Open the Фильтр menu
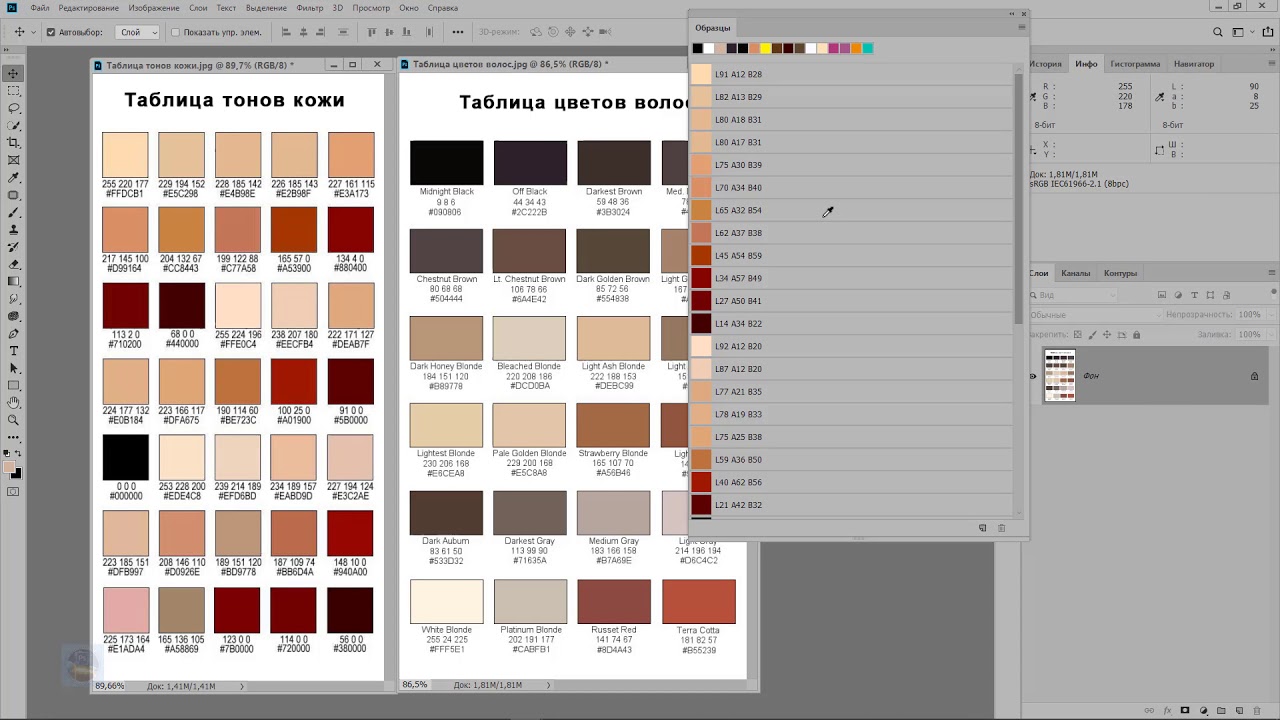The width and height of the screenshot is (1280, 720). [x=310, y=8]
